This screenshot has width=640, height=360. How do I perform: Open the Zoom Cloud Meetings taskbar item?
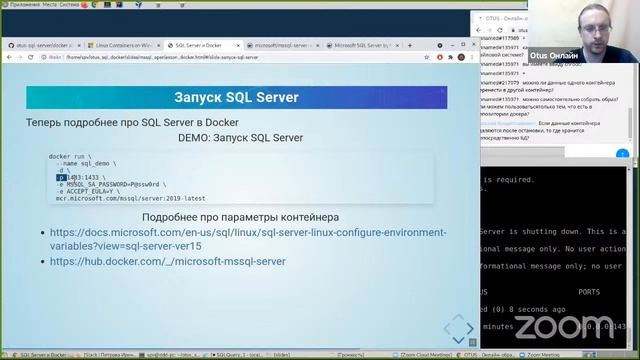(422, 355)
